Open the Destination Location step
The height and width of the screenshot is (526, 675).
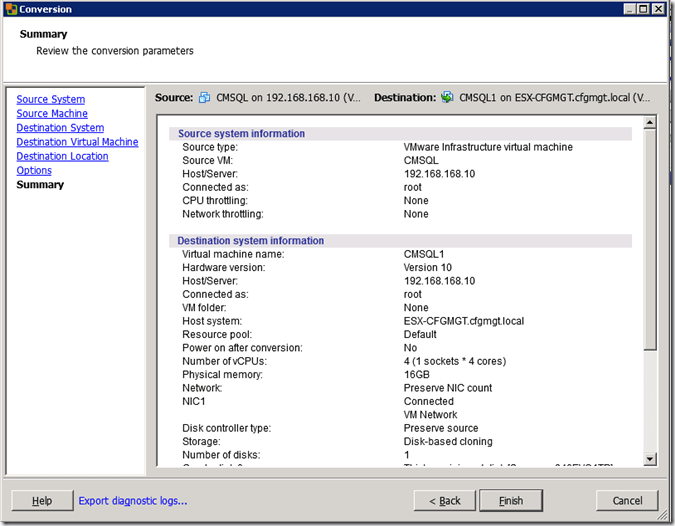(62, 156)
